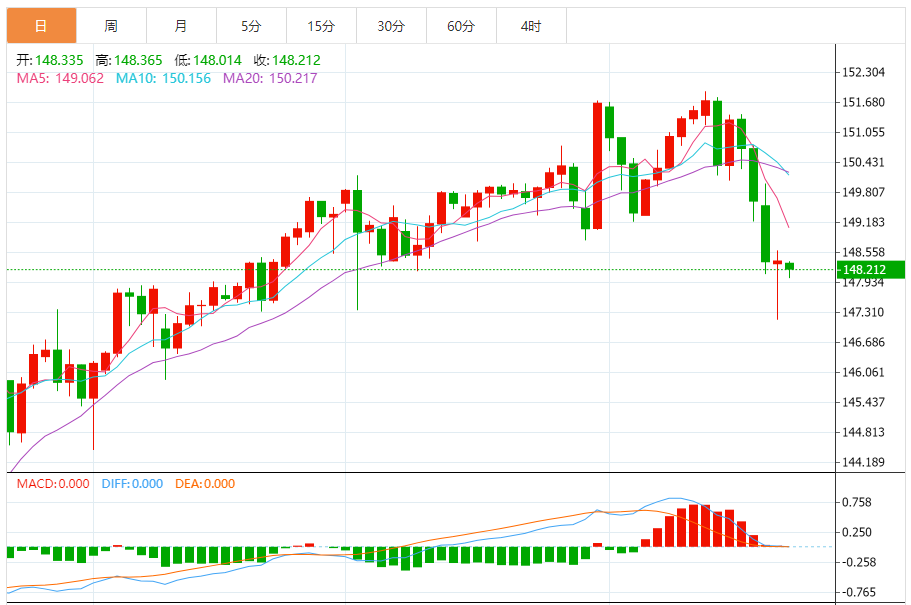Select the 日 daily timeframe tab
911x605 pixels.
pos(41,26)
